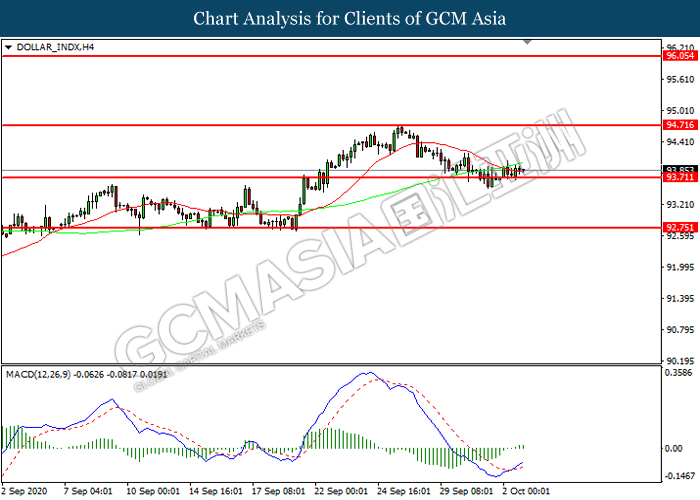The width and height of the screenshot is (700, 500).
Task: Click the 2 Oct 00:01 time axis label
Action: (x=526, y=491)
